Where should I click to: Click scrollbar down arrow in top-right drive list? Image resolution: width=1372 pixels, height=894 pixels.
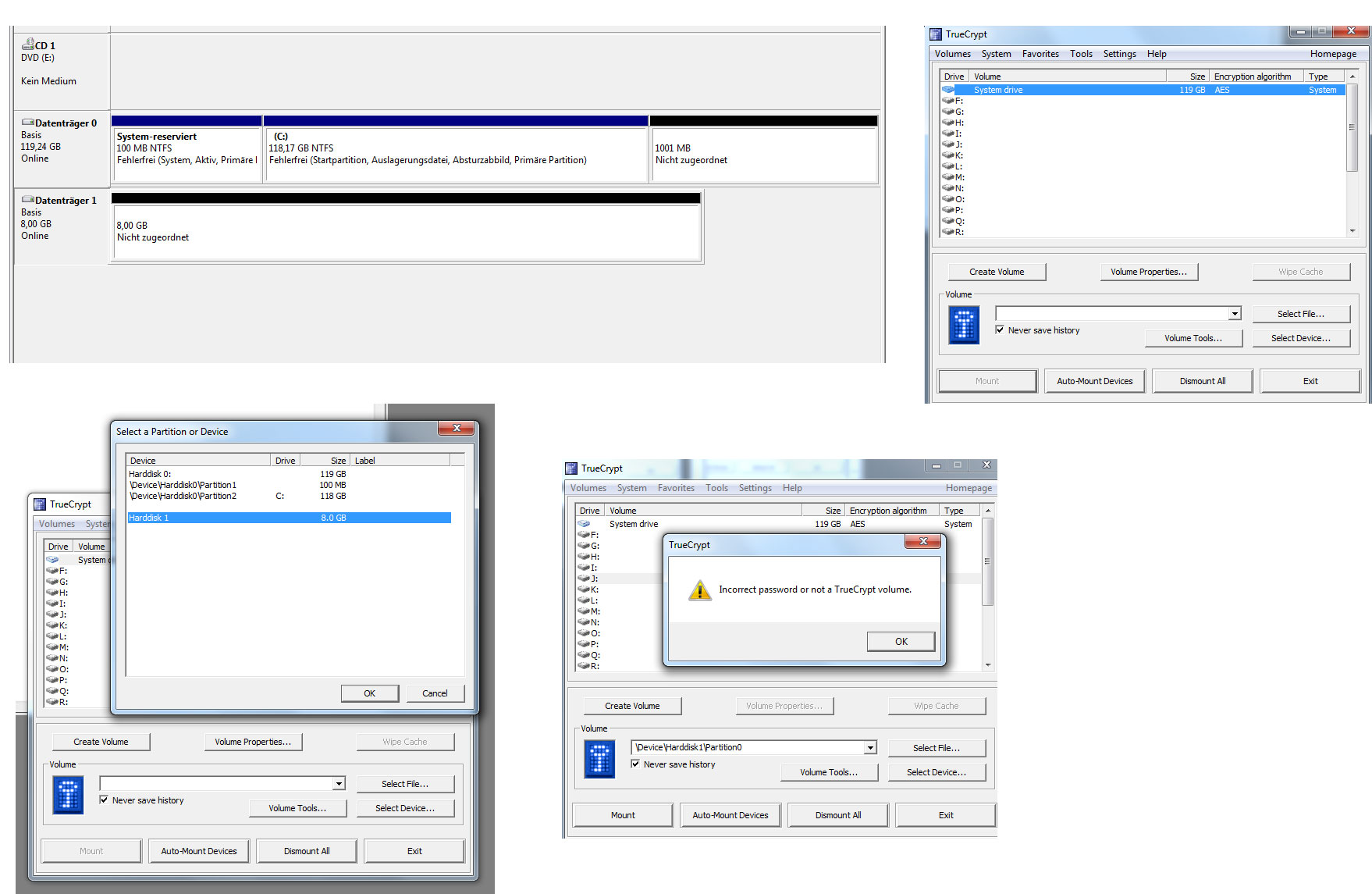(1352, 231)
